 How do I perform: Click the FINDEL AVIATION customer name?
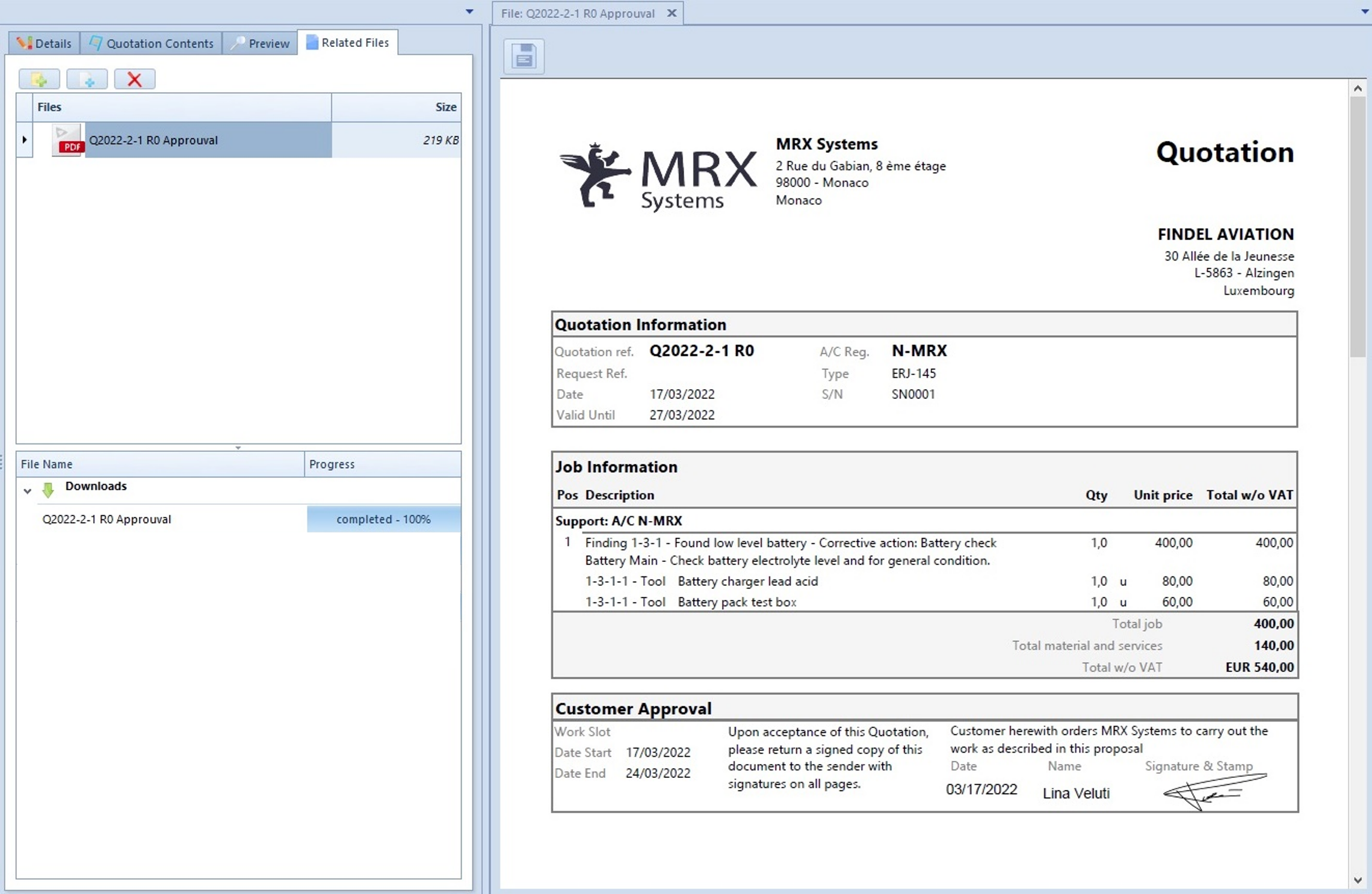[x=1226, y=234]
